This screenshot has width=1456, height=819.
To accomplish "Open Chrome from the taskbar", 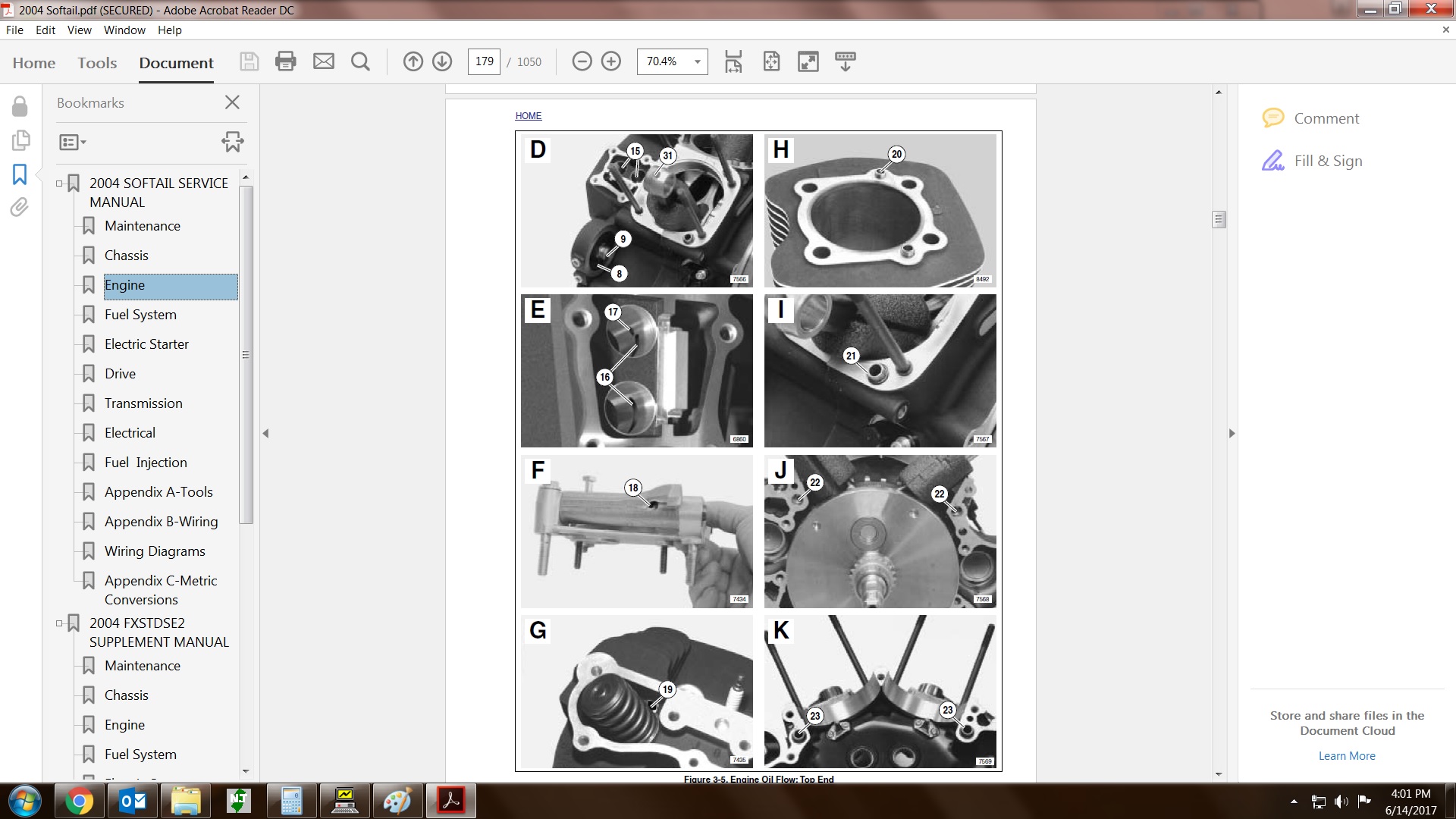I will [79, 801].
